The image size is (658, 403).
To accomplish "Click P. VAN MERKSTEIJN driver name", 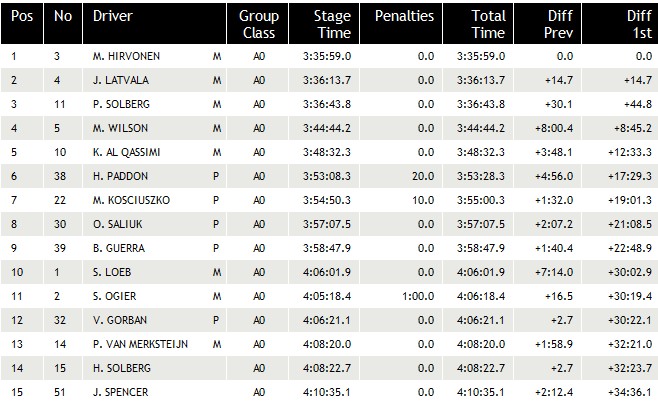I will click(141, 344).
